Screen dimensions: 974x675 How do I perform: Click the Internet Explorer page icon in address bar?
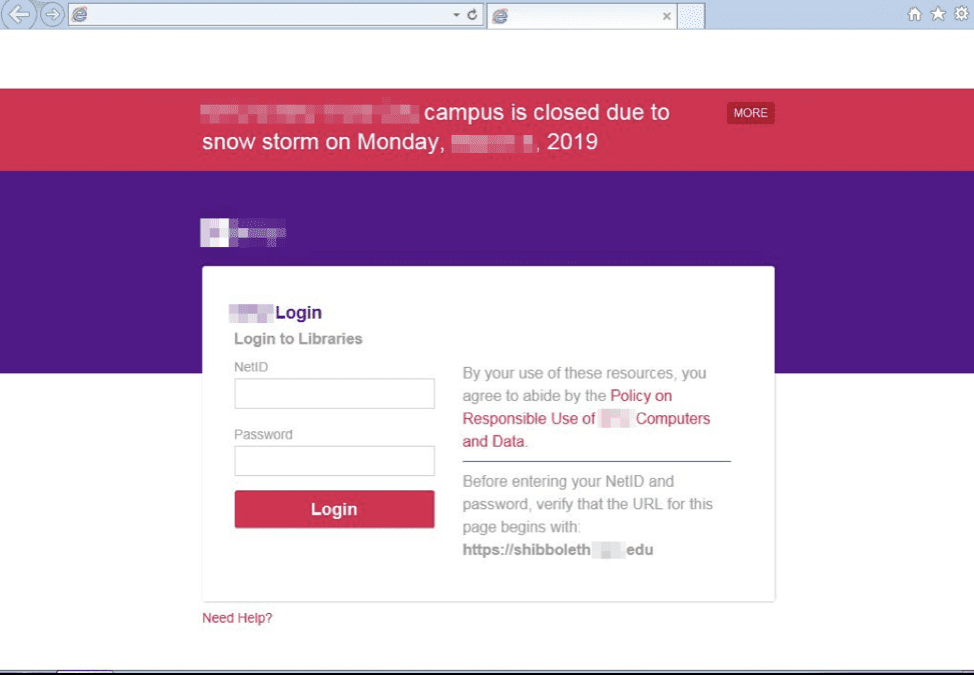pos(80,15)
